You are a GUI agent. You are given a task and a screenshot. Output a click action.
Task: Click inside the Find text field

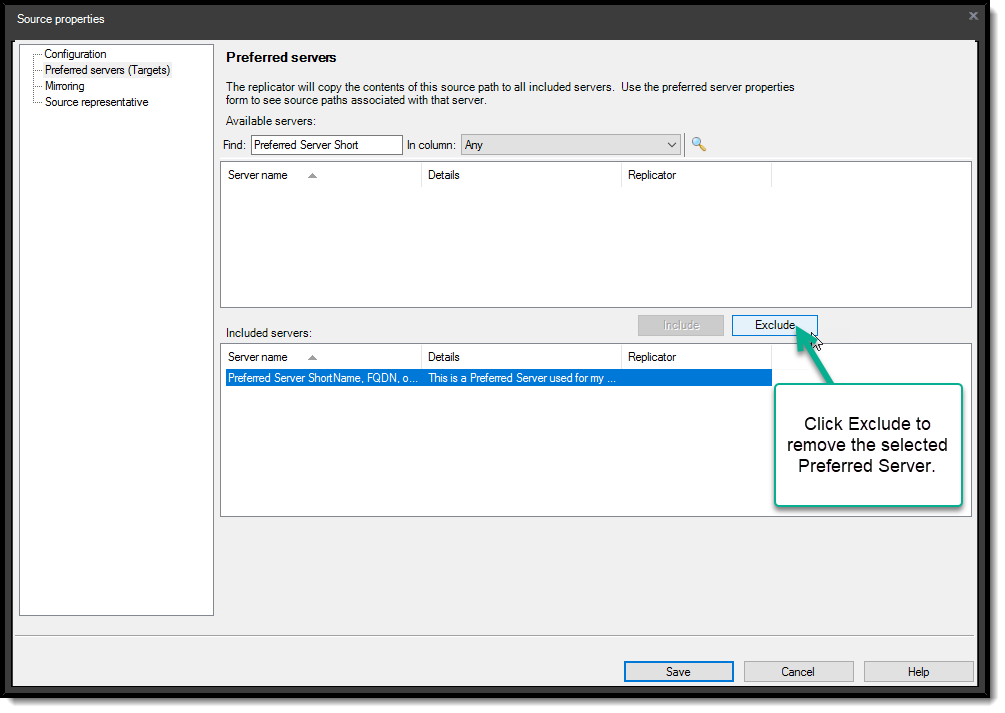click(x=325, y=144)
